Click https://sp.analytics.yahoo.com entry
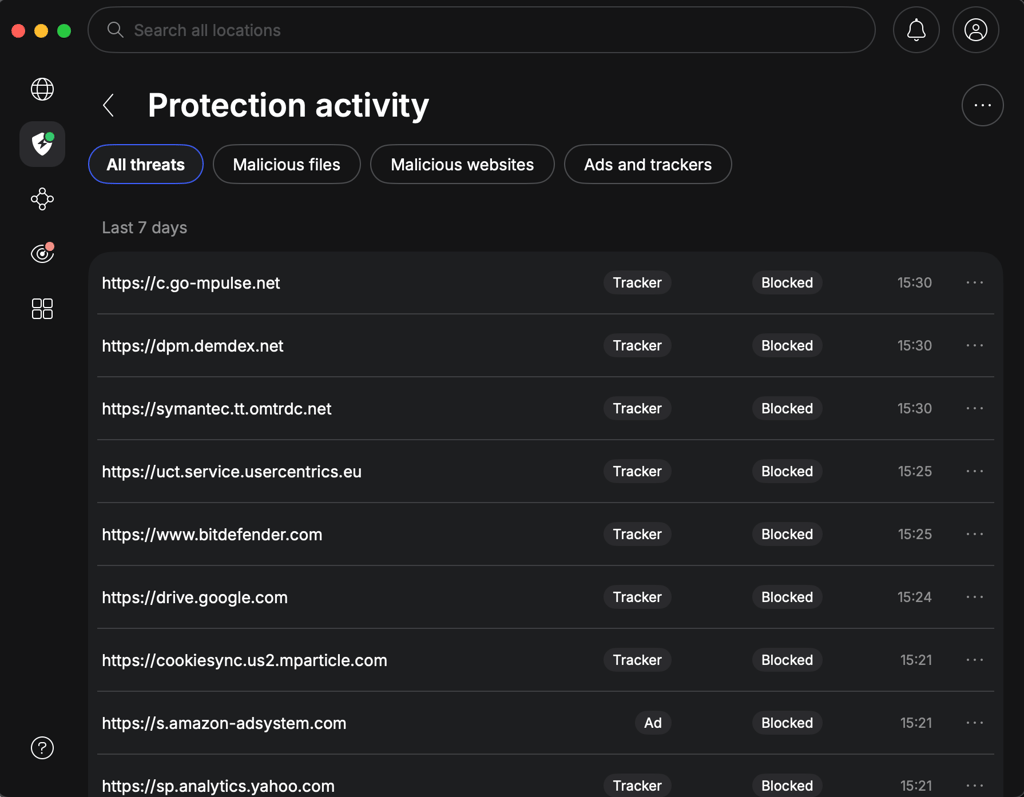The image size is (1024, 797). point(218,786)
